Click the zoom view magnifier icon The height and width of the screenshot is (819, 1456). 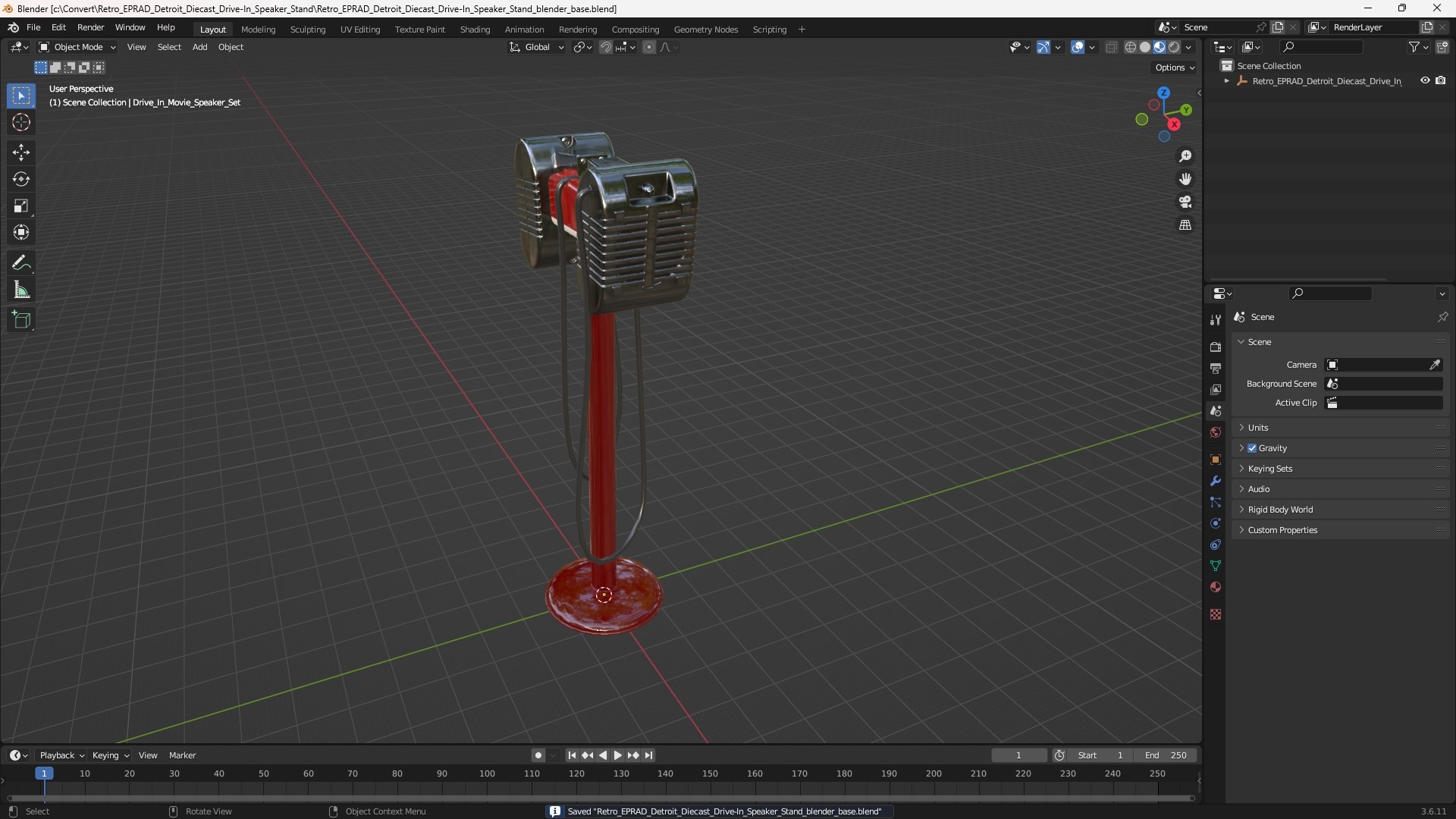(x=1185, y=156)
